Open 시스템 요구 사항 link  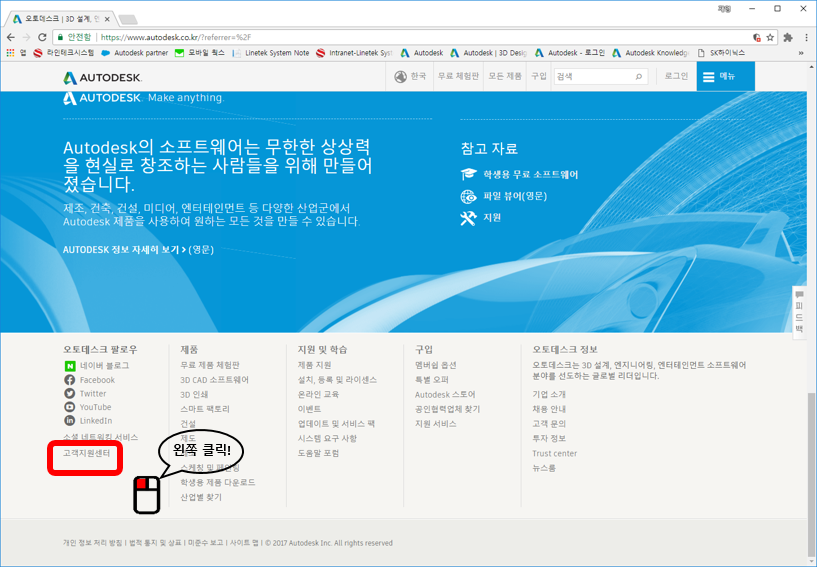[x=327, y=438]
